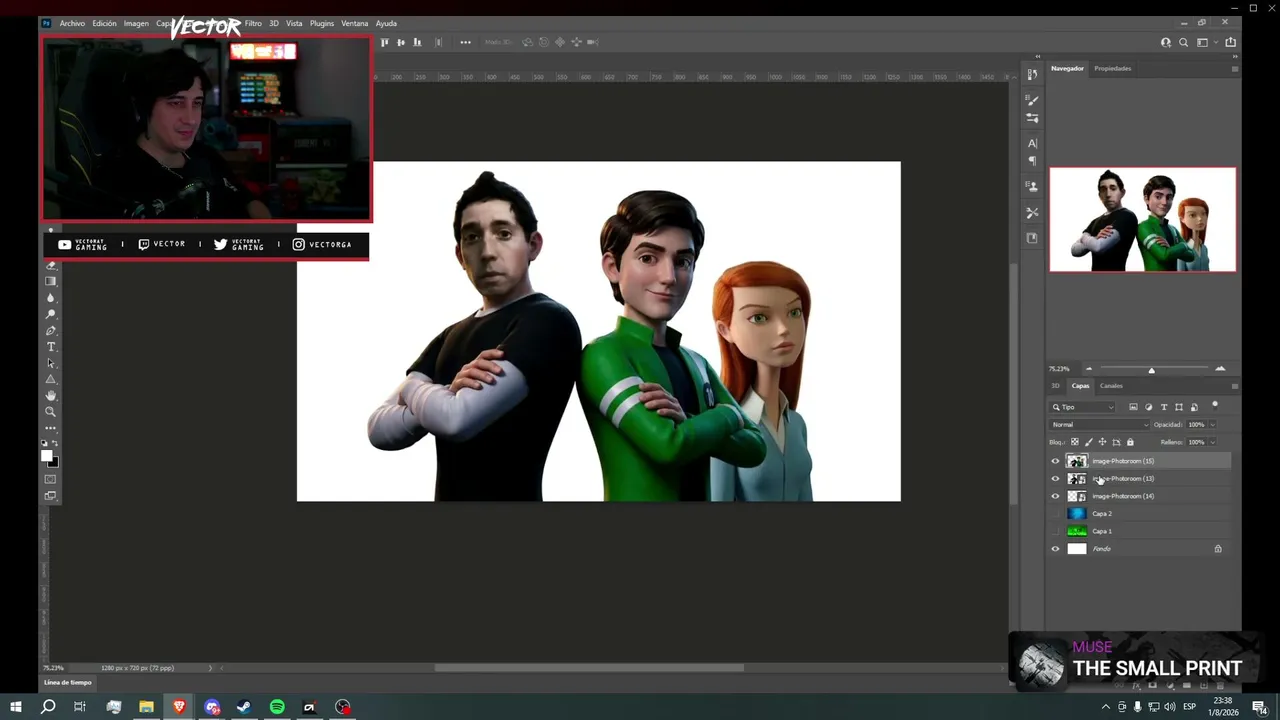Show the Capa 2 layer
The height and width of the screenshot is (720, 1280).
1055,514
